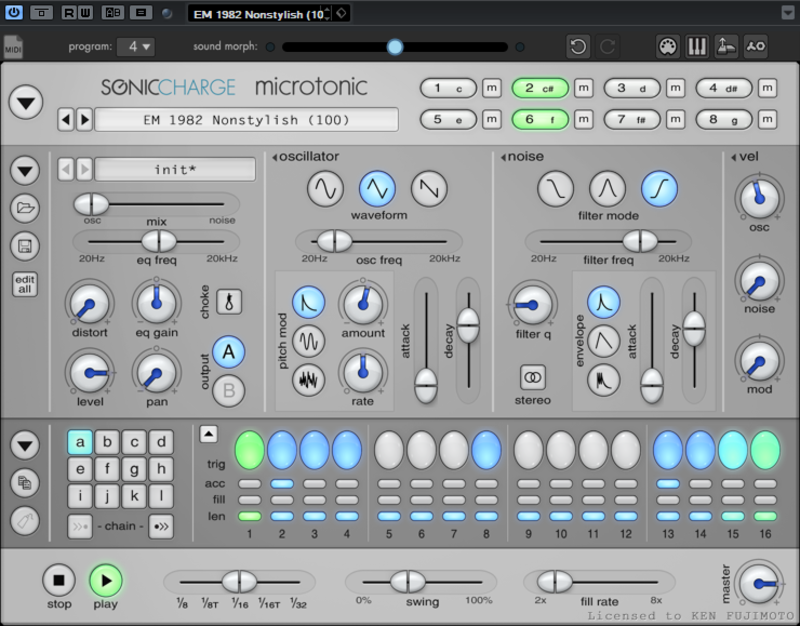Toggle trigger on step 5
This screenshot has width=800, height=626.
click(x=389, y=450)
